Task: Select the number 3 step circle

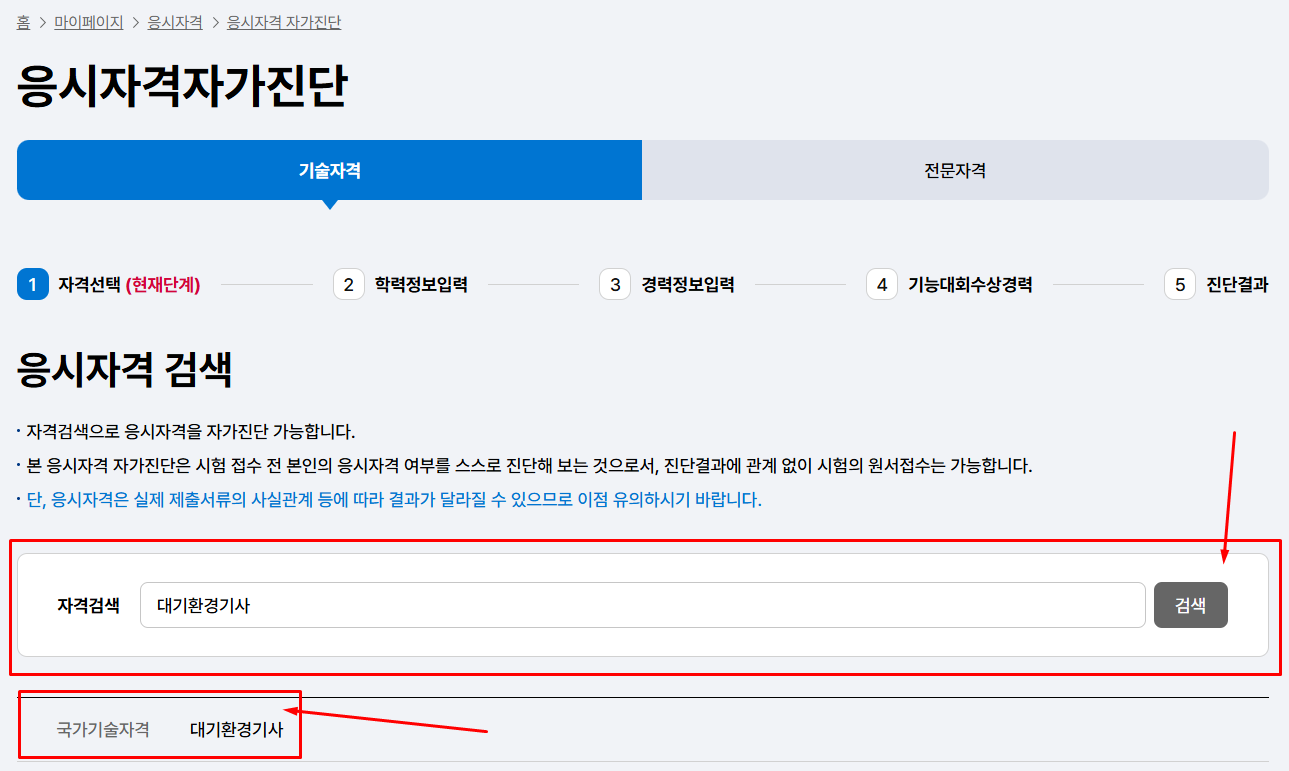Action: pos(614,284)
